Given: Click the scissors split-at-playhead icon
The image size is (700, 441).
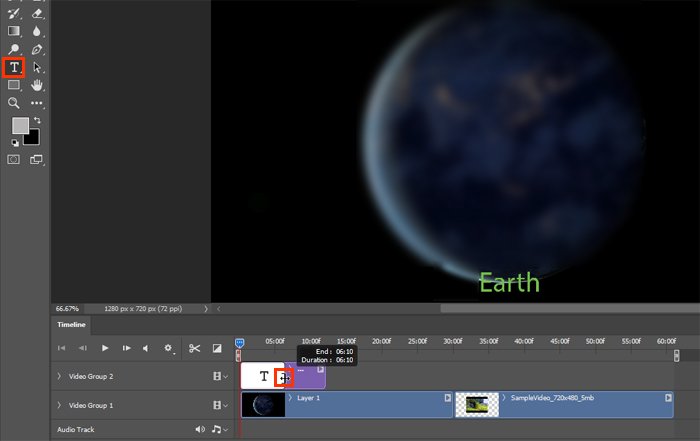Looking at the screenshot, I should click(x=194, y=348).
